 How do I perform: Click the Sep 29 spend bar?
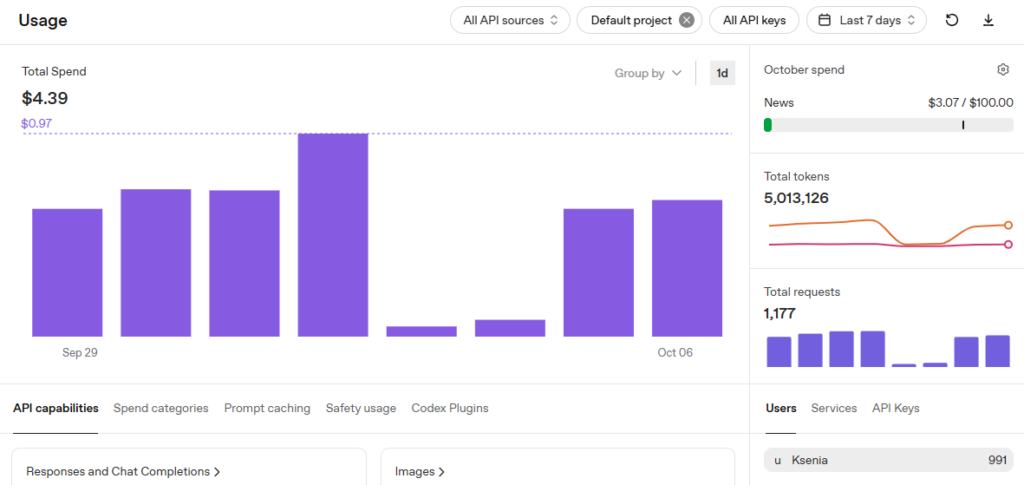[67, 273]
